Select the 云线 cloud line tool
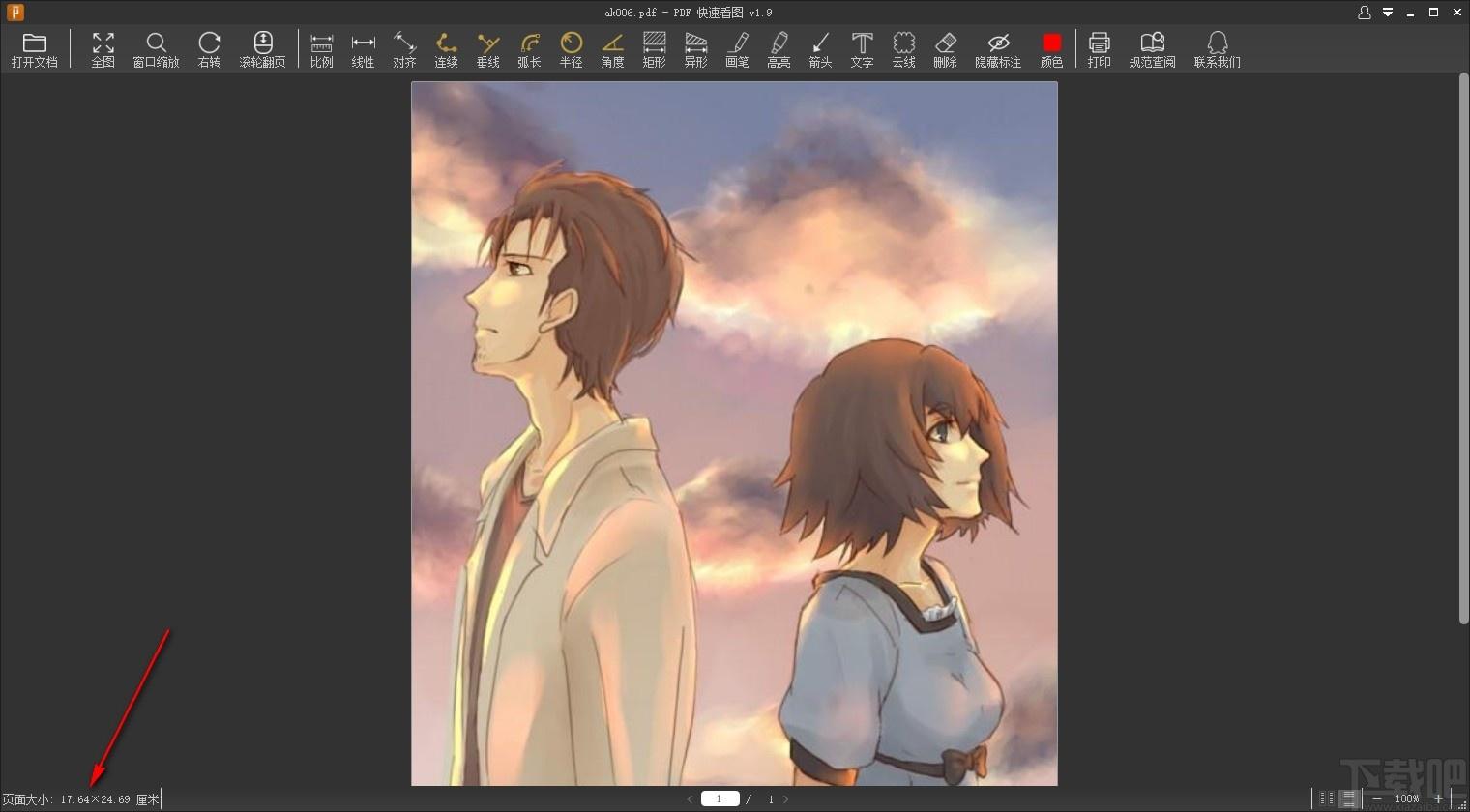 click(x=903, y=50)
